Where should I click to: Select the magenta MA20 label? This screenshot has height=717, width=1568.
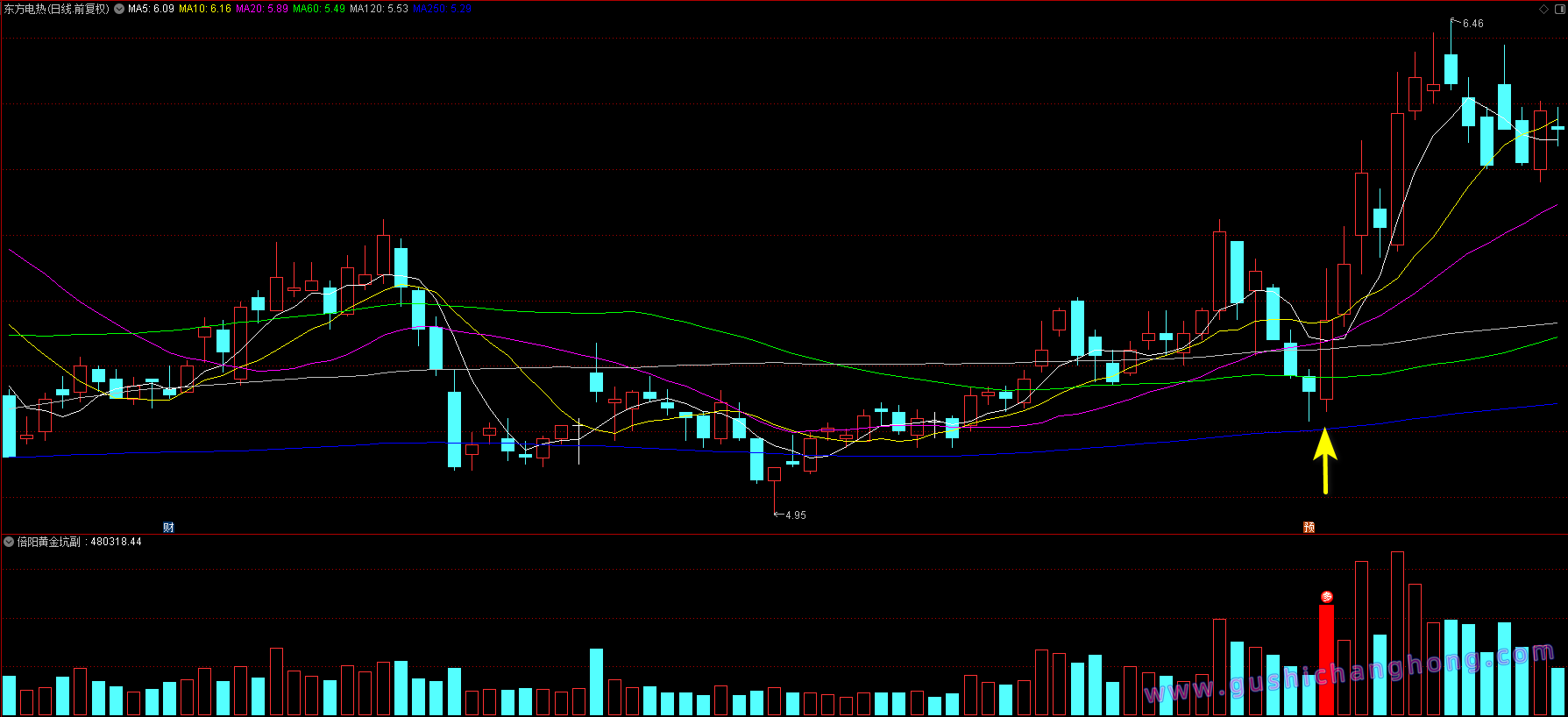click(x=261, y=9)
